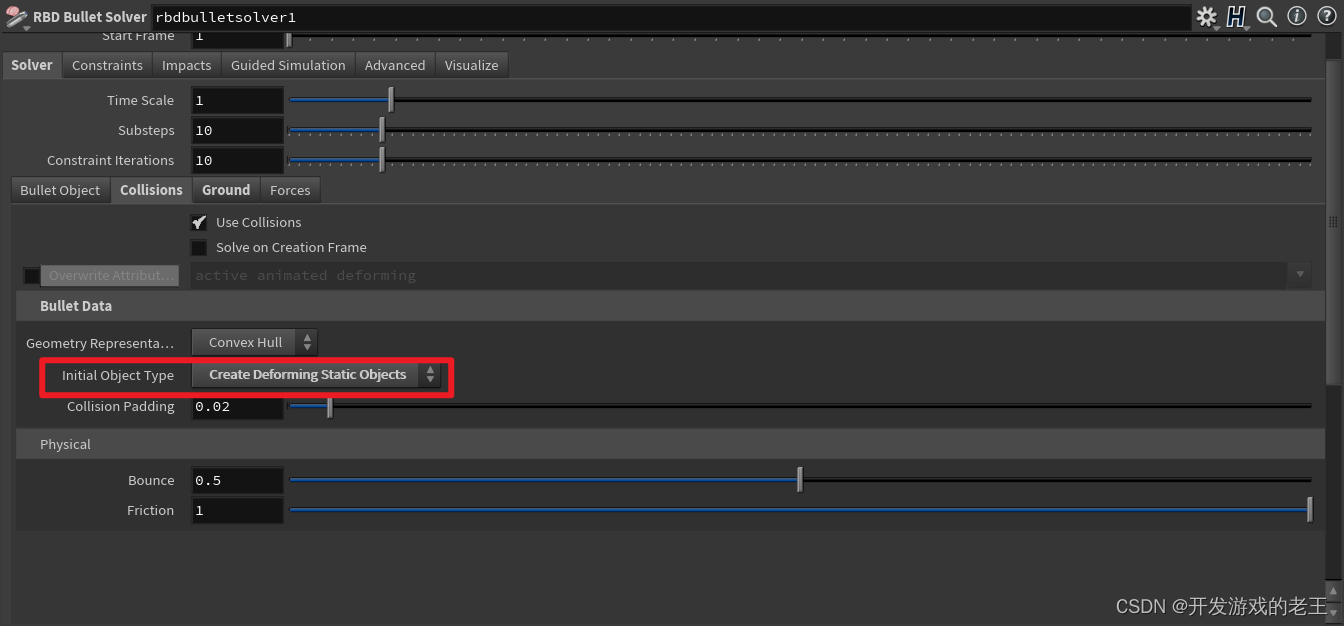Screen dimensions: 1344x626
Task: Click the rbdbulletsolver1 name field
Action: point(300,16)
